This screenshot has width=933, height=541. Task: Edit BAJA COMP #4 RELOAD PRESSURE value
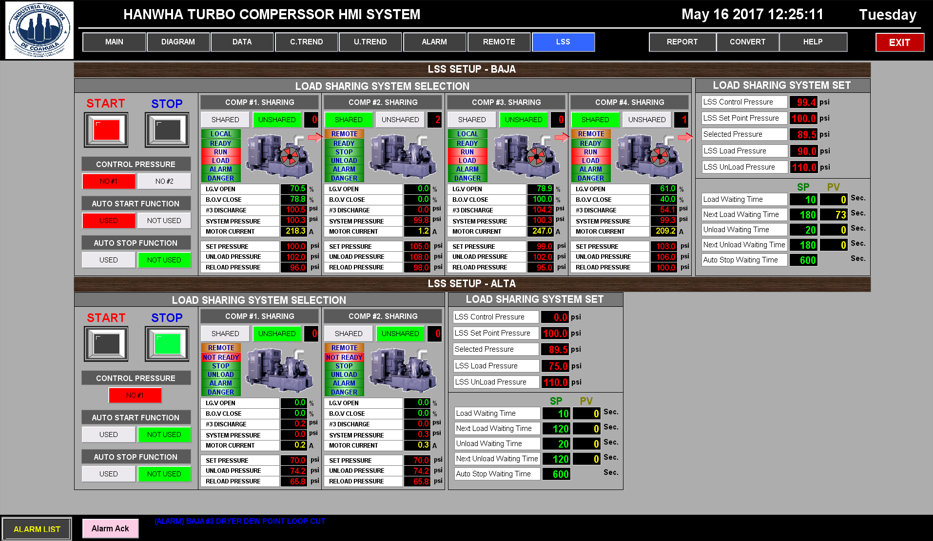663,268
